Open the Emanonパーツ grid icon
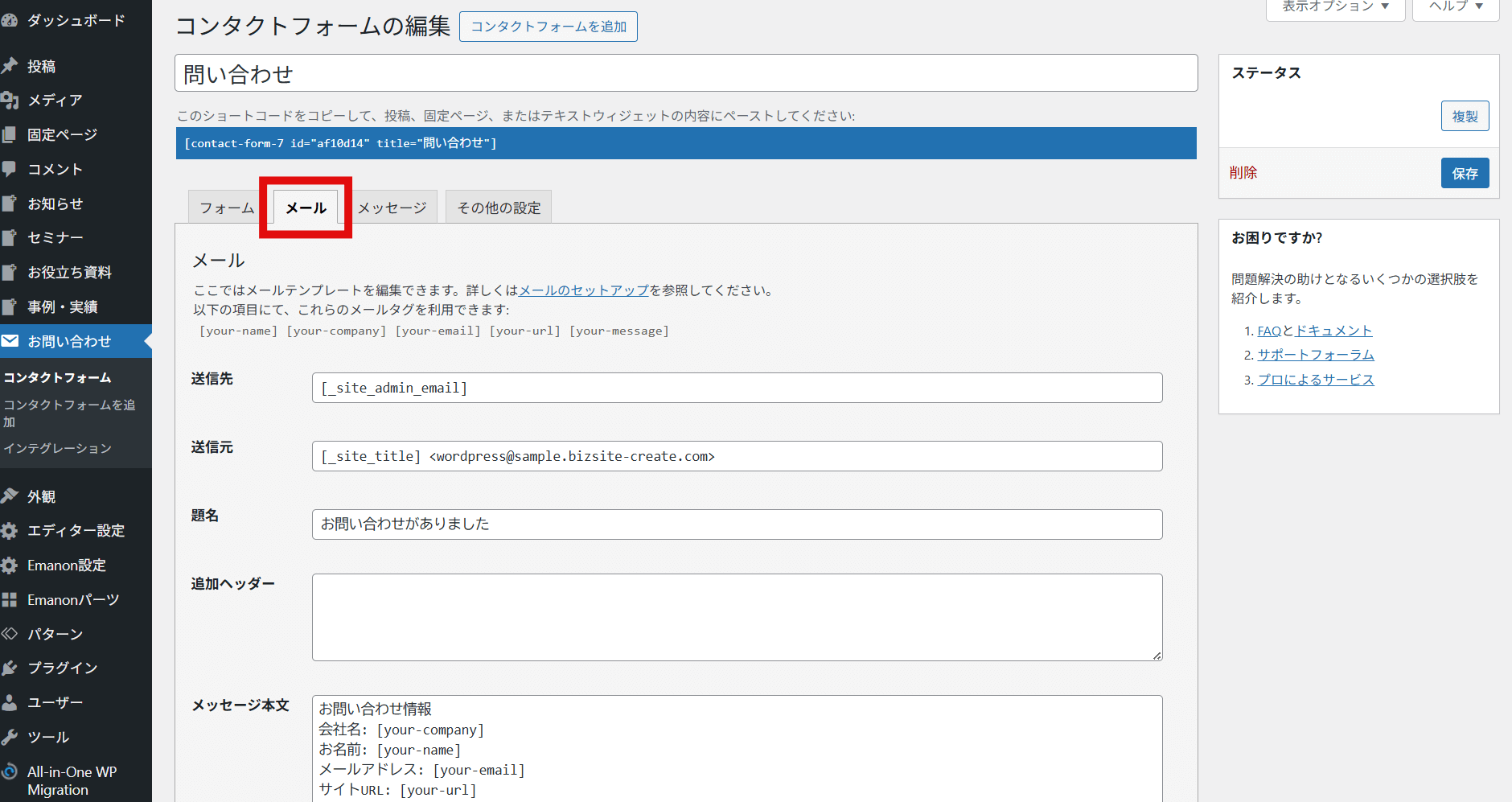 10,600
